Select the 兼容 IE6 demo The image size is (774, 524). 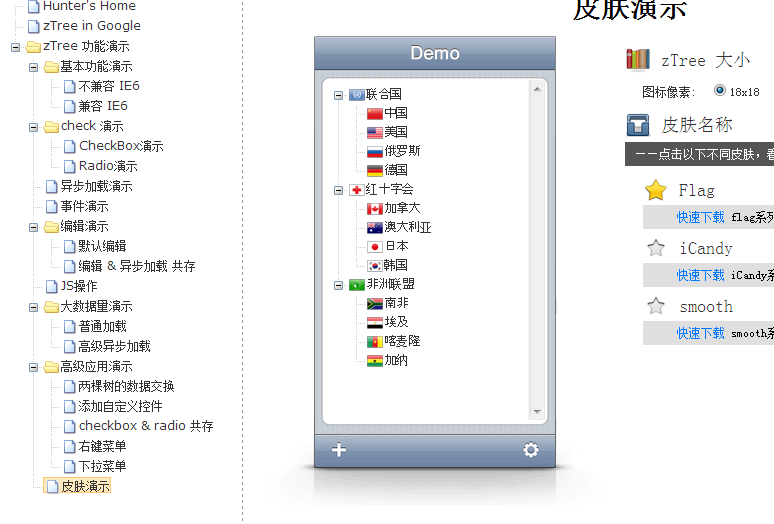tap(103, 106)
